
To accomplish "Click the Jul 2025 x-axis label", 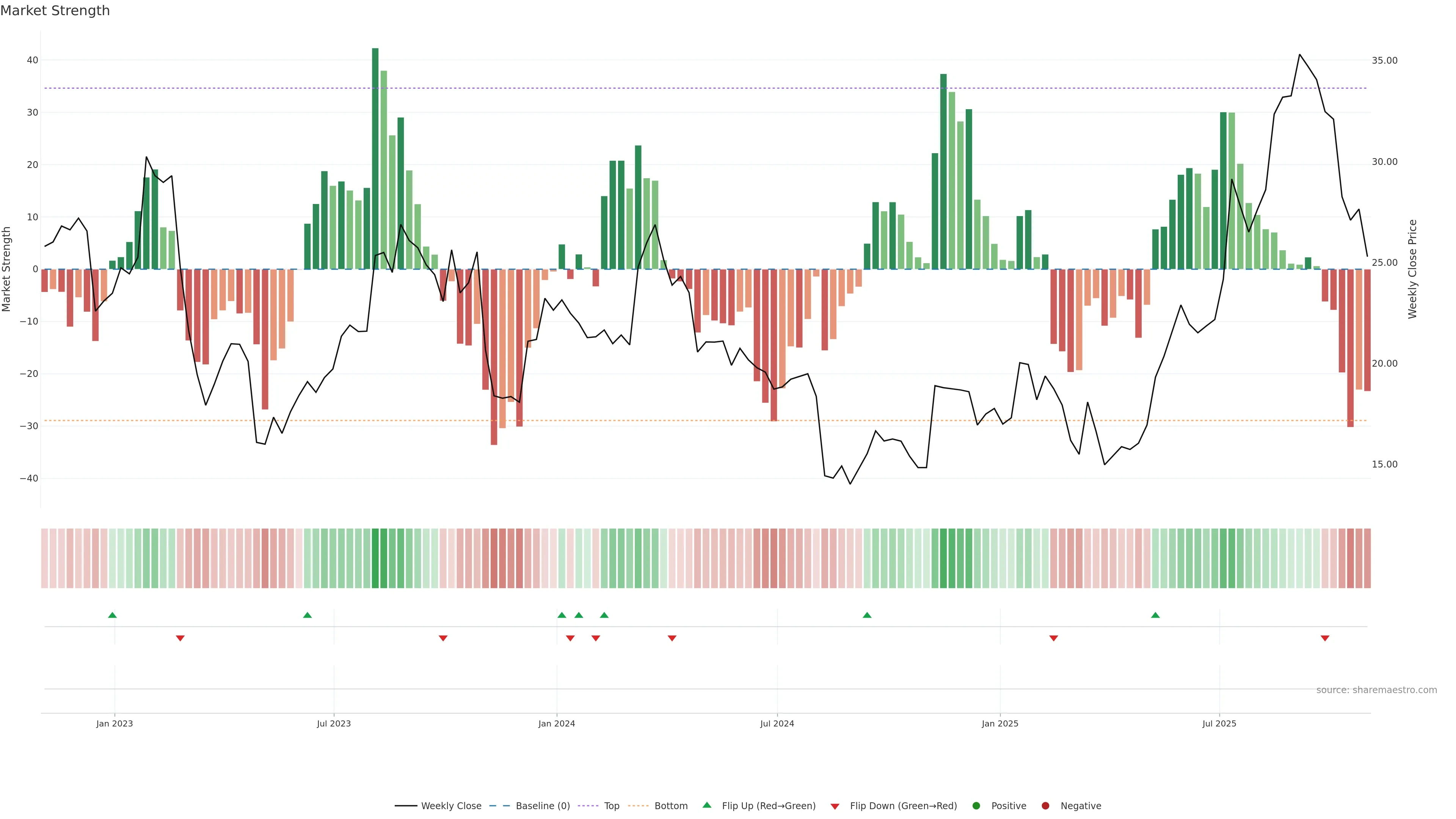I will (1219, 723).
